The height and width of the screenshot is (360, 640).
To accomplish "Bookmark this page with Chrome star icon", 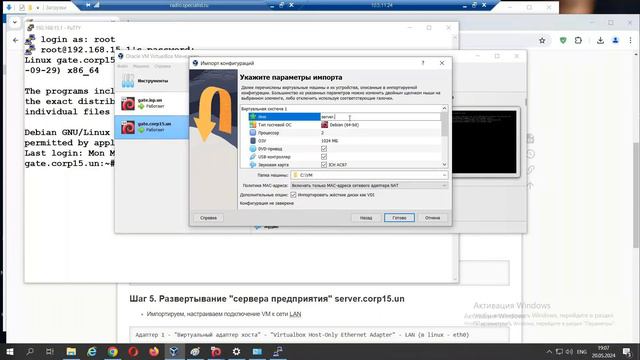I will [542, 40].
